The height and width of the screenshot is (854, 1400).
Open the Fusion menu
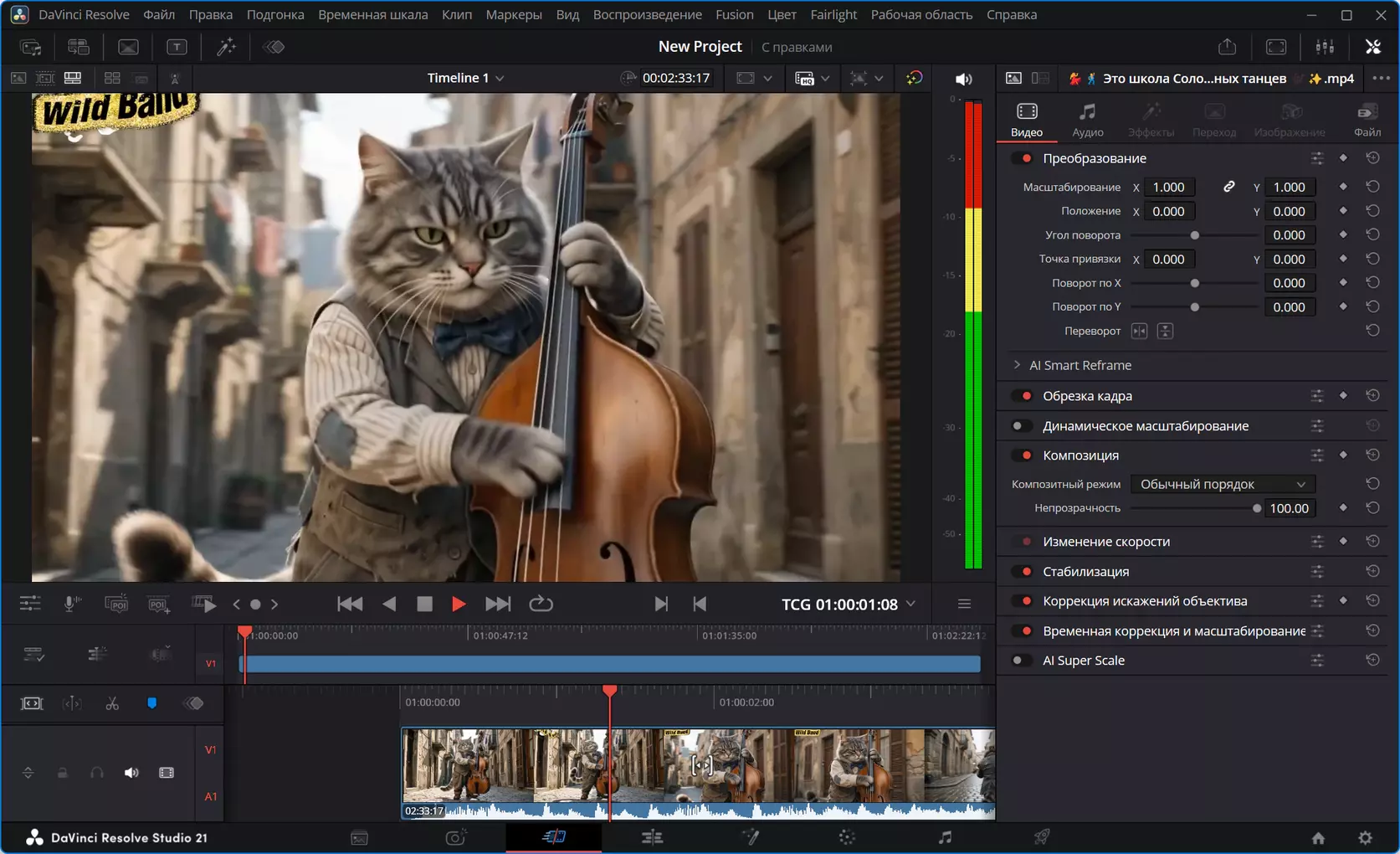click(x=734, y=14)
